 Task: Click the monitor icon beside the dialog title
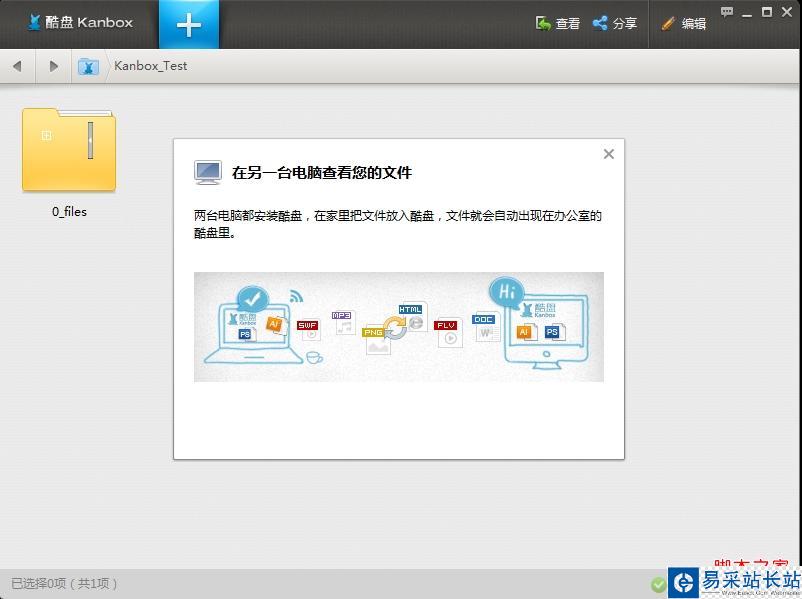[x=207, y=172]
